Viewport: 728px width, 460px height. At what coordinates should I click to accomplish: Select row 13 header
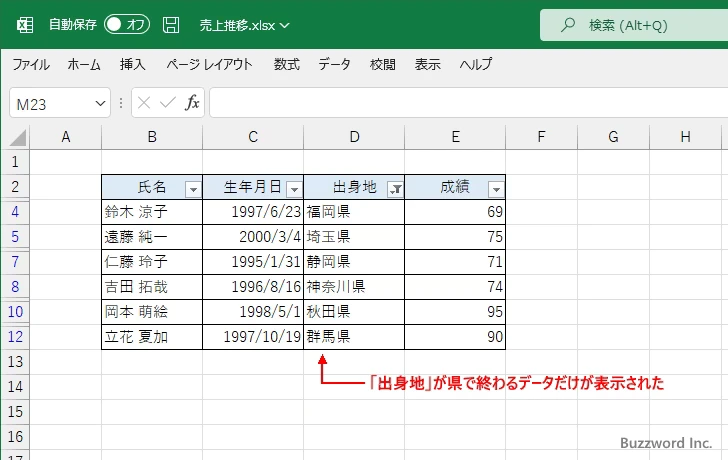[x=15, y=362]
